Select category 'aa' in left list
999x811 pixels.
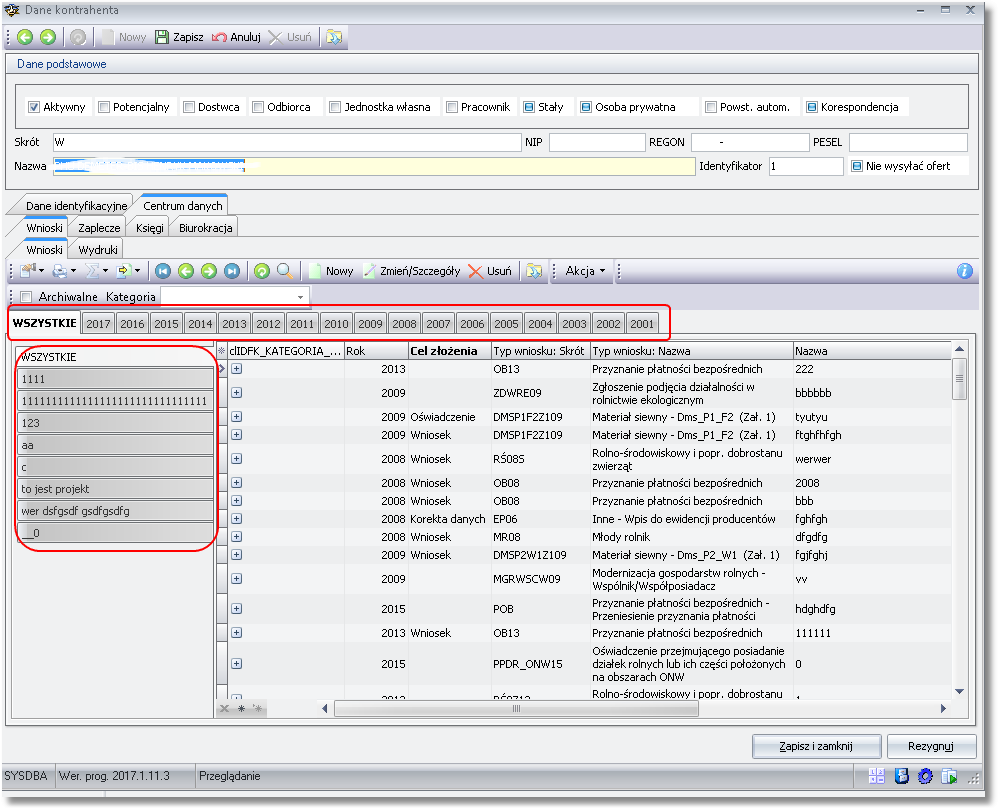115,445
